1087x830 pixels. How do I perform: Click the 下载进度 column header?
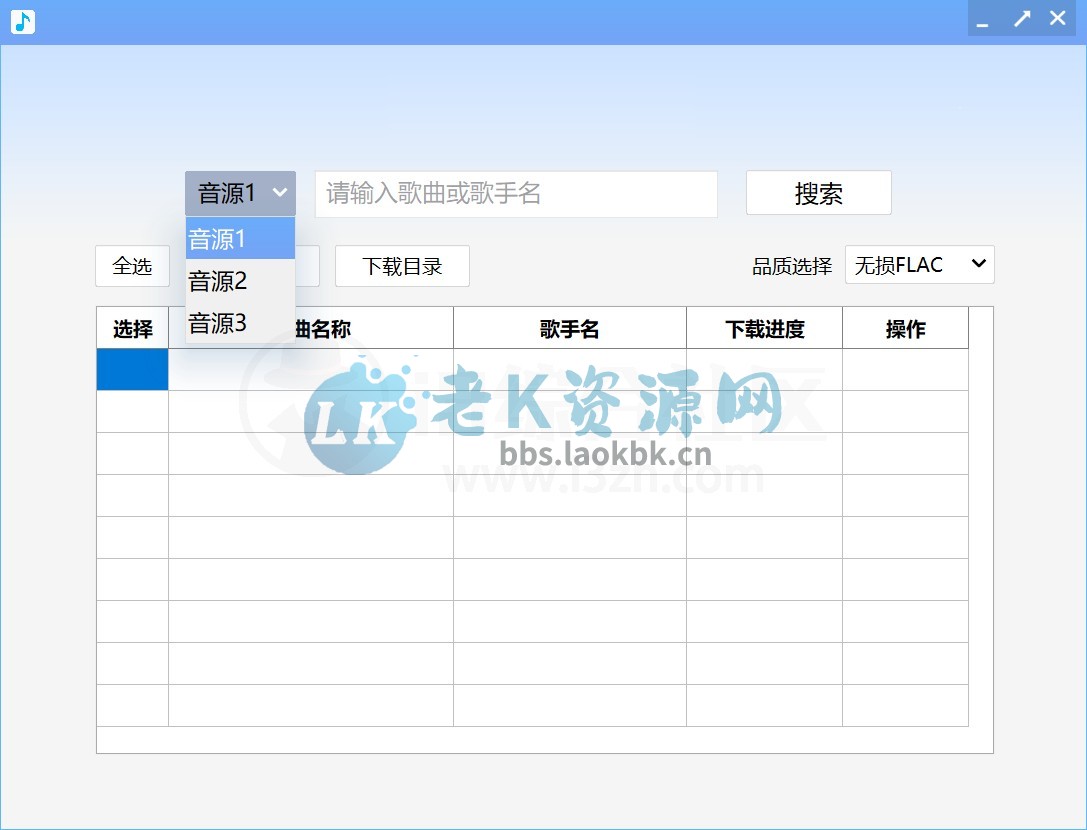764,328
